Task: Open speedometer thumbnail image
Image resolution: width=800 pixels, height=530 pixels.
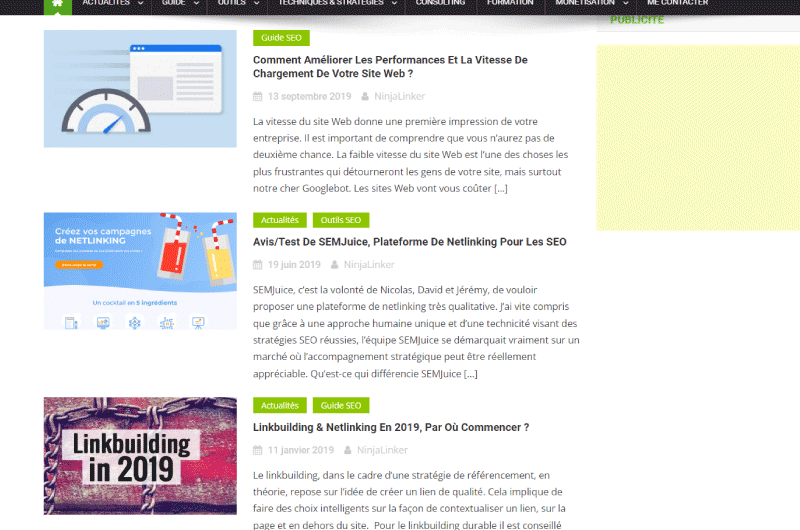Action: pos(140,89)
